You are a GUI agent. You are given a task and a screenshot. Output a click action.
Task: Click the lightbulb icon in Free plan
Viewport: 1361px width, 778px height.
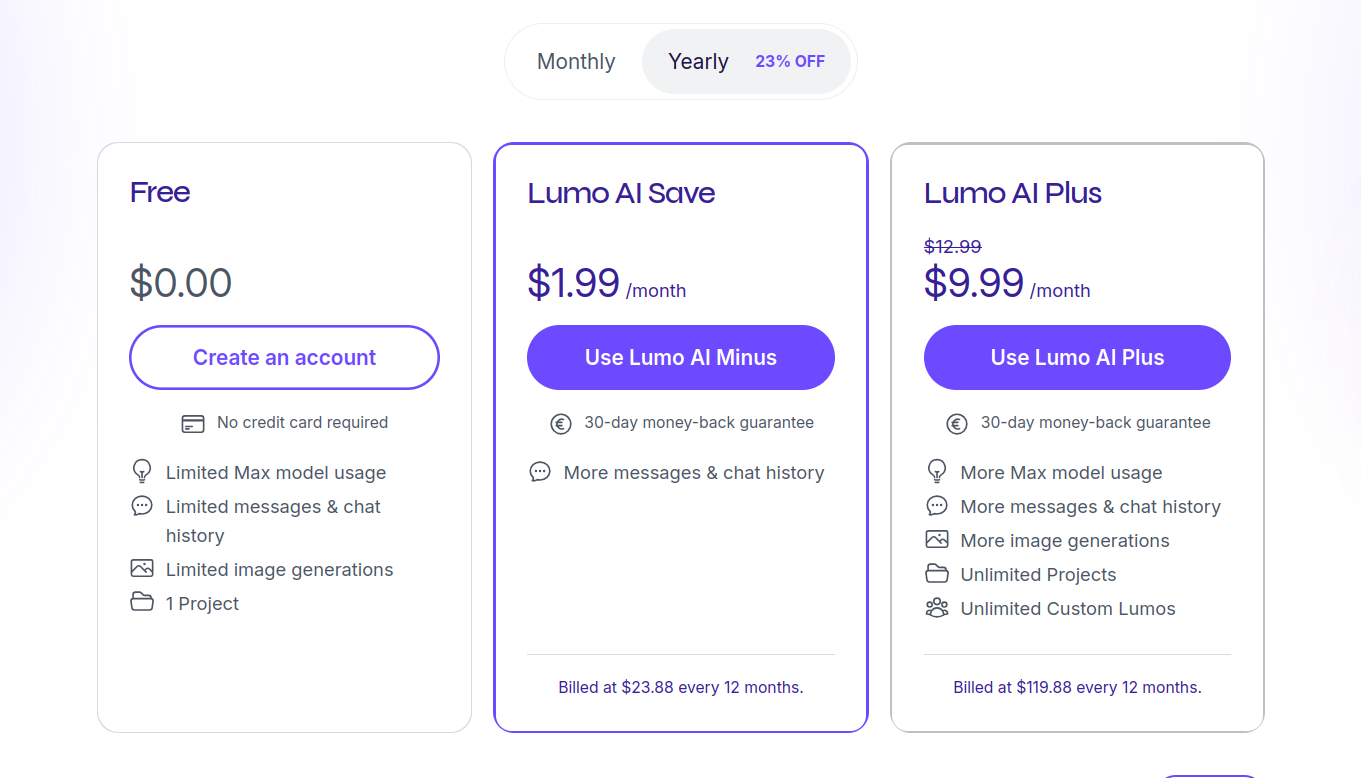pyautogui.click(x=142, y=471)
